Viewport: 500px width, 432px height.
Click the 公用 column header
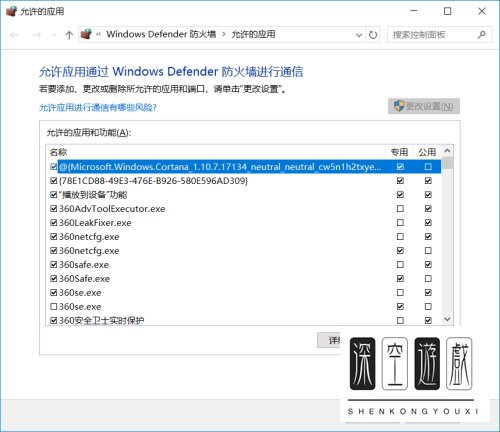tap(427, 152)
